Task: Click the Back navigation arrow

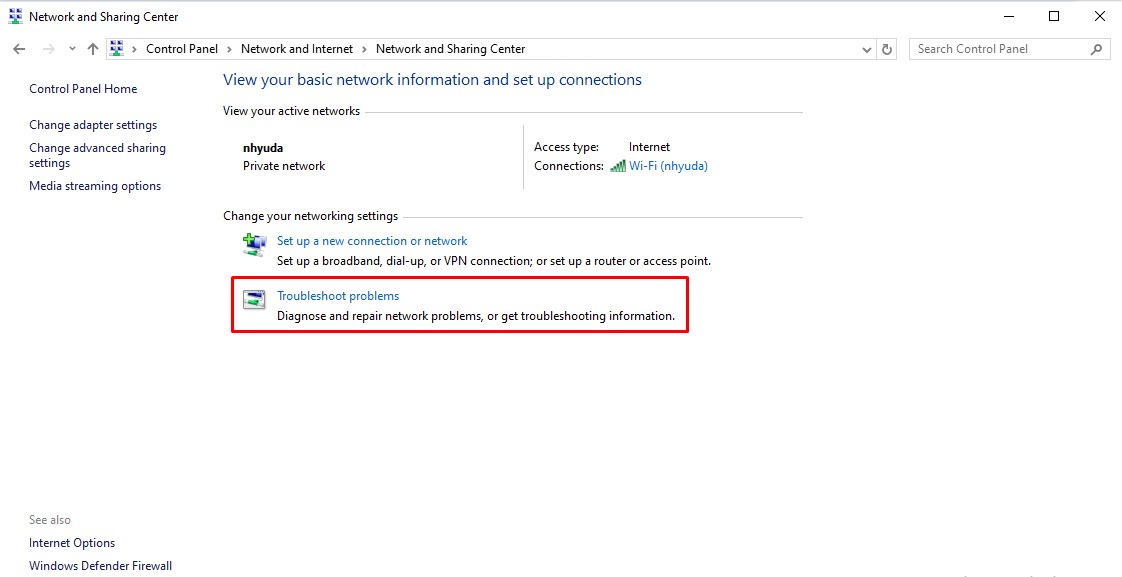Action: pyautogui.click(x=19, y=49)
